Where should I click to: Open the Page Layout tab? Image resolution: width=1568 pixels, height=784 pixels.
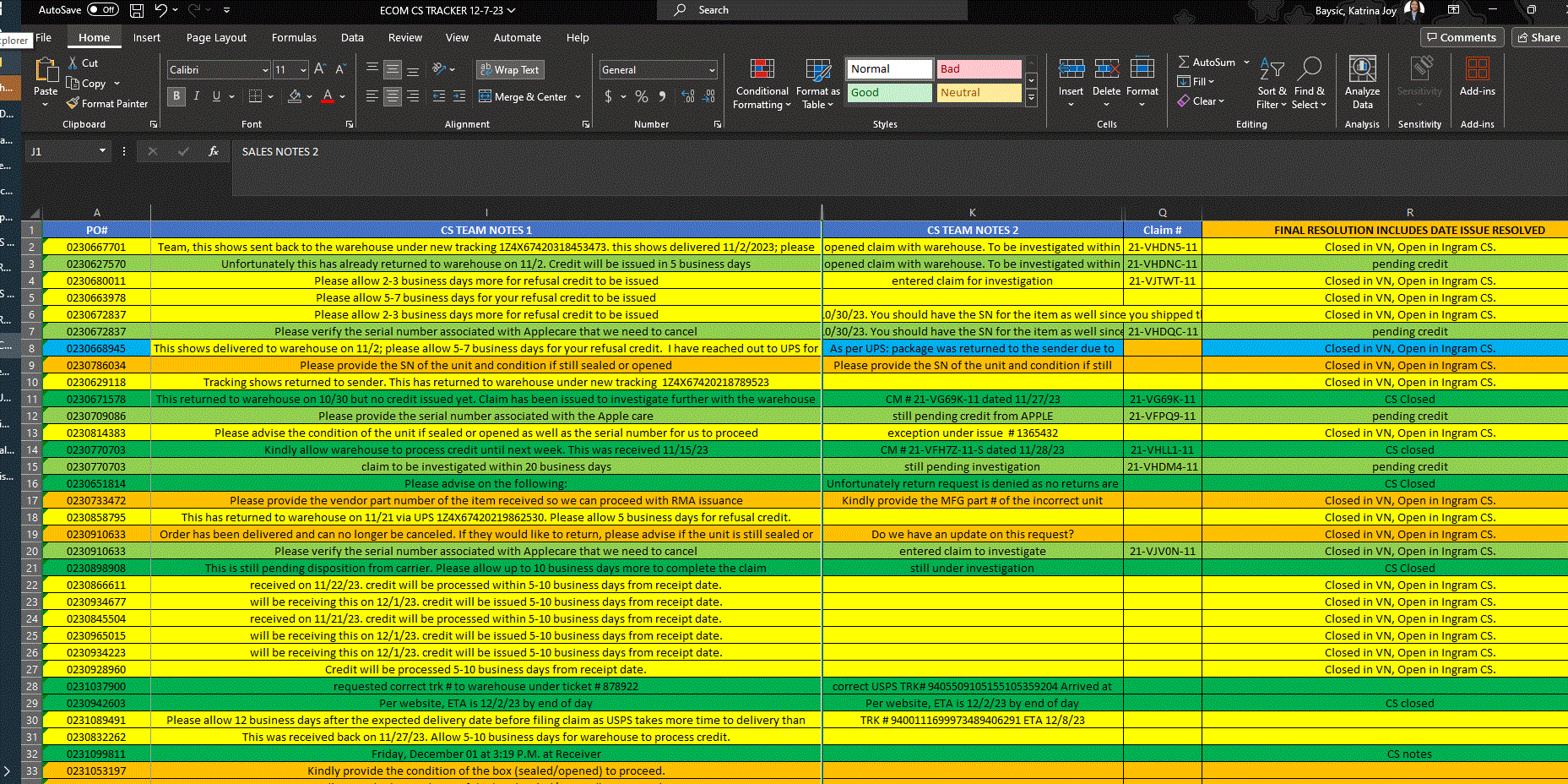pyautogui.click(x=216, y=38)
